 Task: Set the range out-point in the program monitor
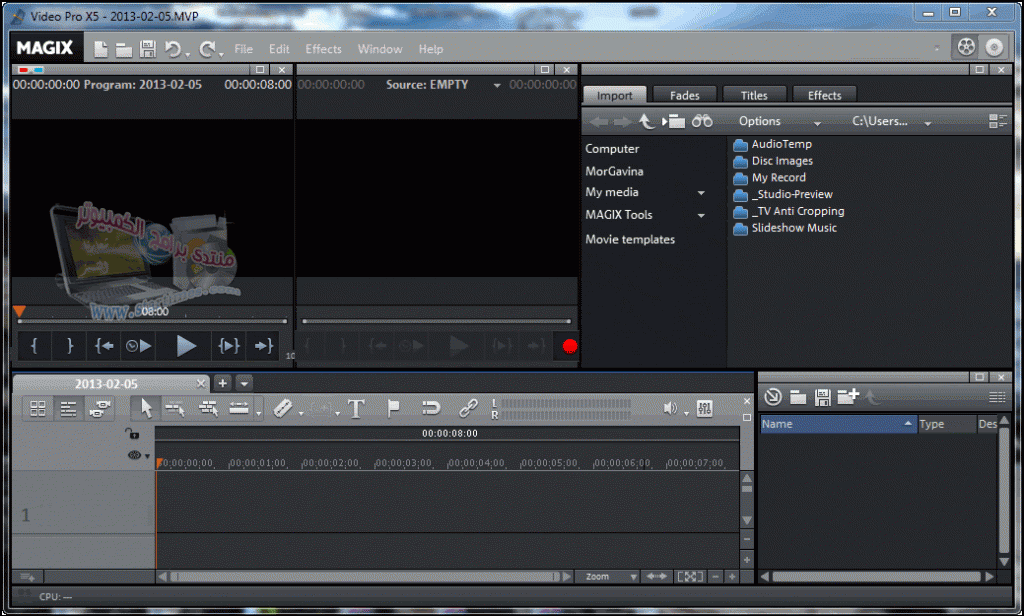70,346
